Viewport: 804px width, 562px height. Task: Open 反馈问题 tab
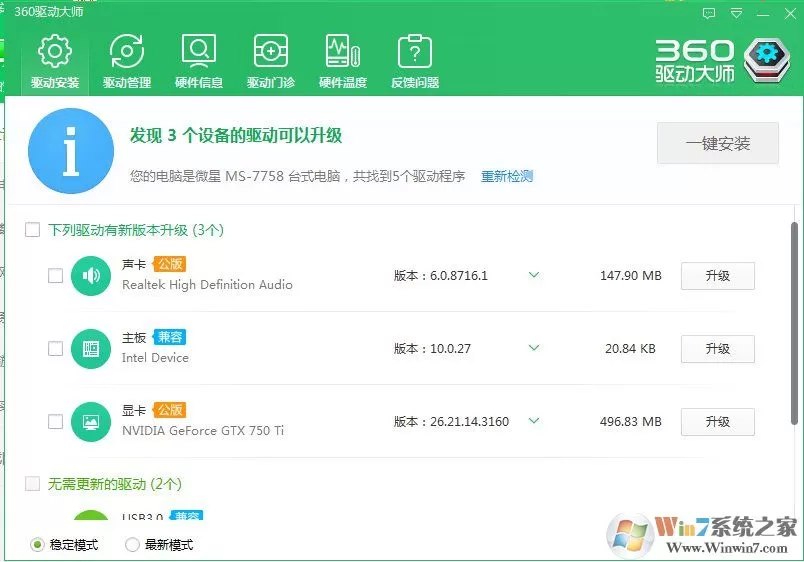415,62
